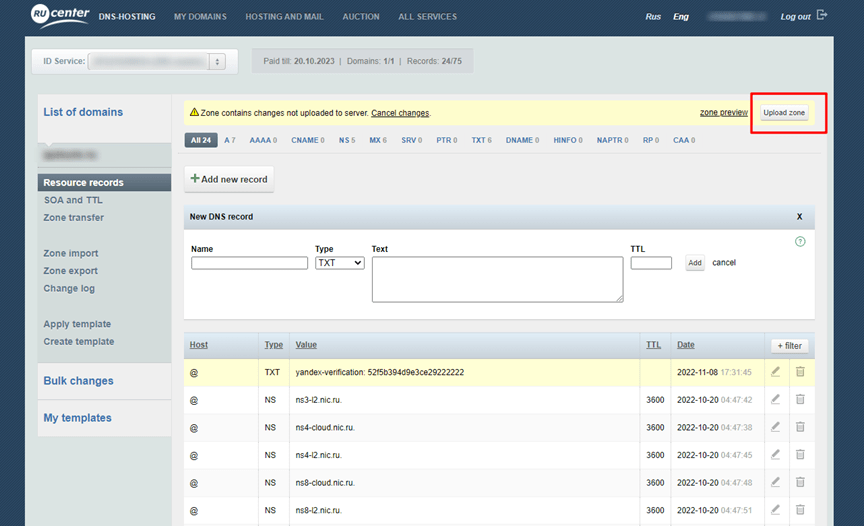Click the RU-center logo
Viewport: 864px width, 526px height.
[x=60, y=15]
